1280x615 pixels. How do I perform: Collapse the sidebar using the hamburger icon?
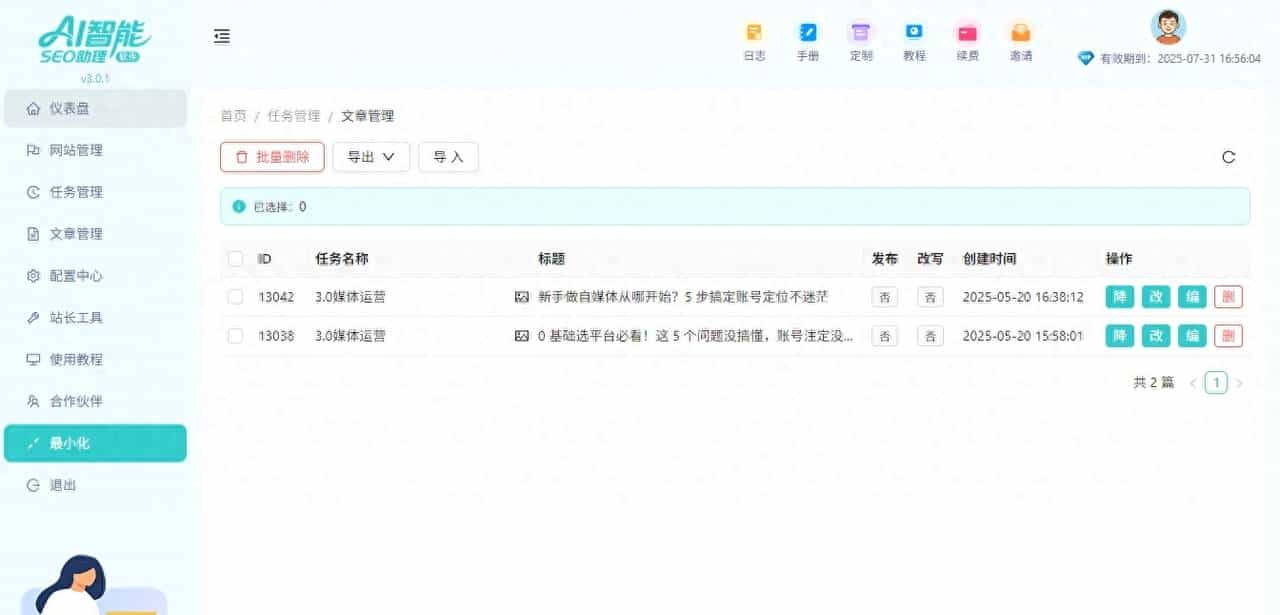point(221,36)
